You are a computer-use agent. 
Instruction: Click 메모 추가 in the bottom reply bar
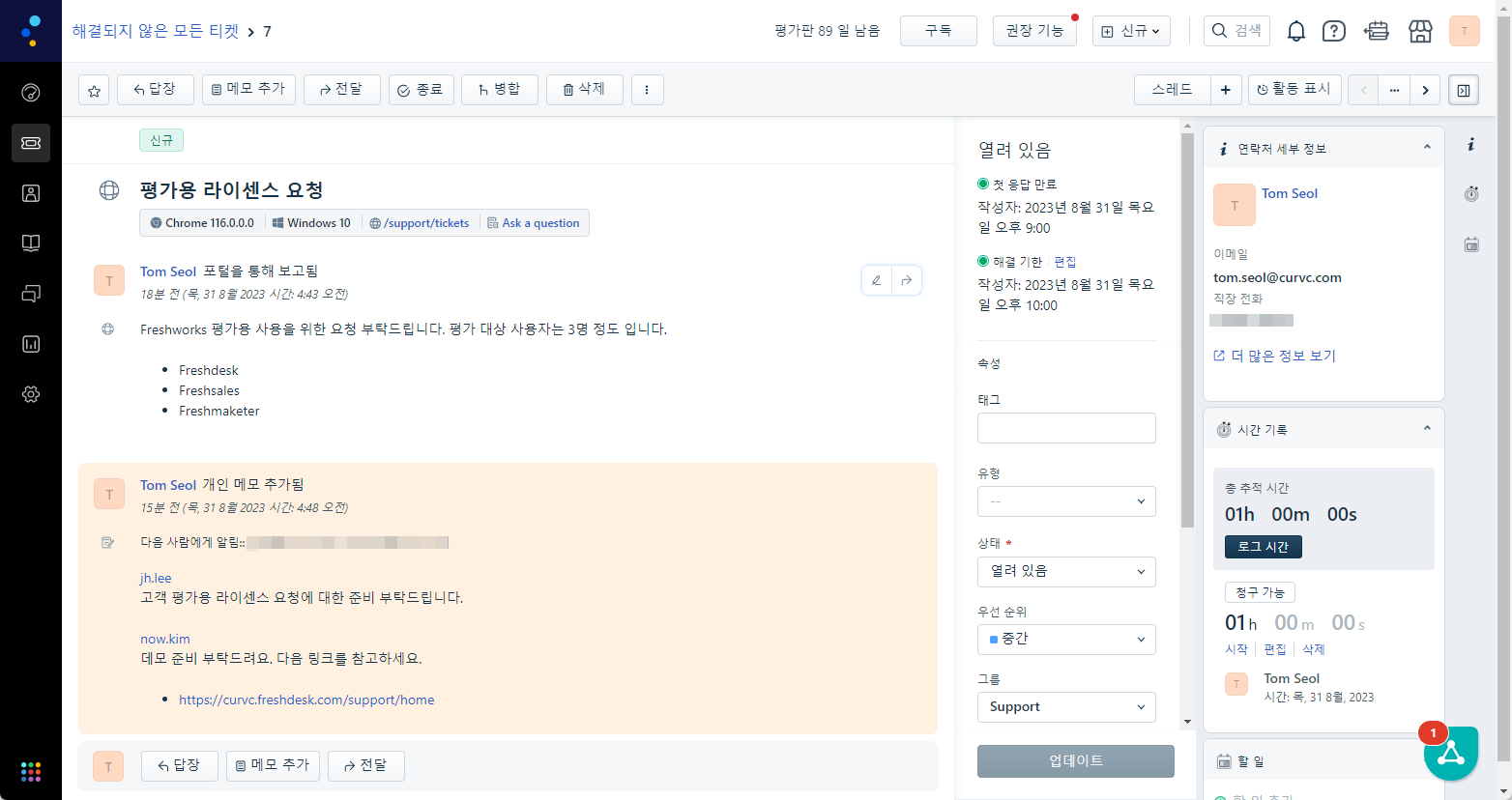(273, 766)
